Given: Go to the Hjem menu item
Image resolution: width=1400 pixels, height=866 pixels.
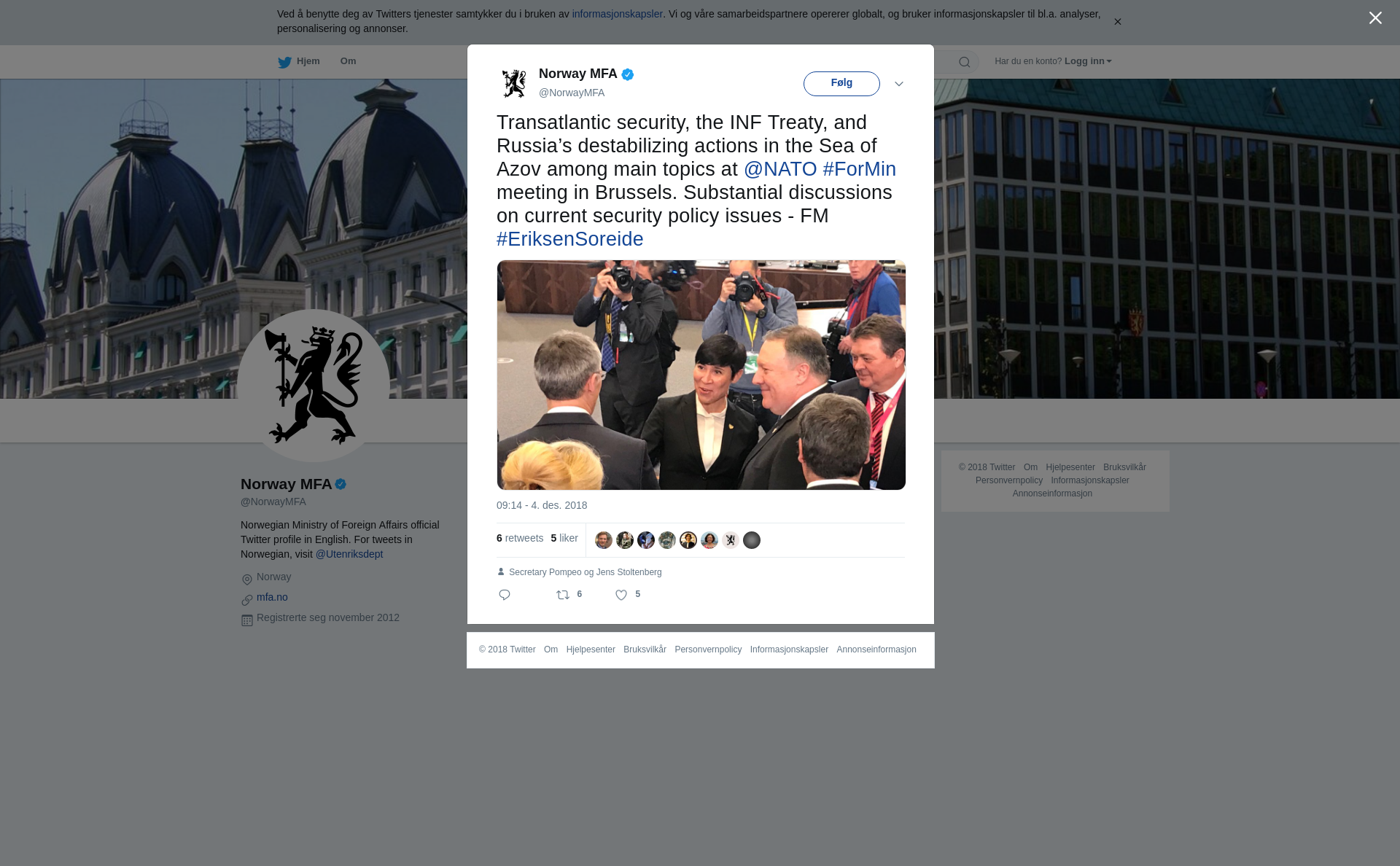Looking at the screenshot, I should [308, 61].
